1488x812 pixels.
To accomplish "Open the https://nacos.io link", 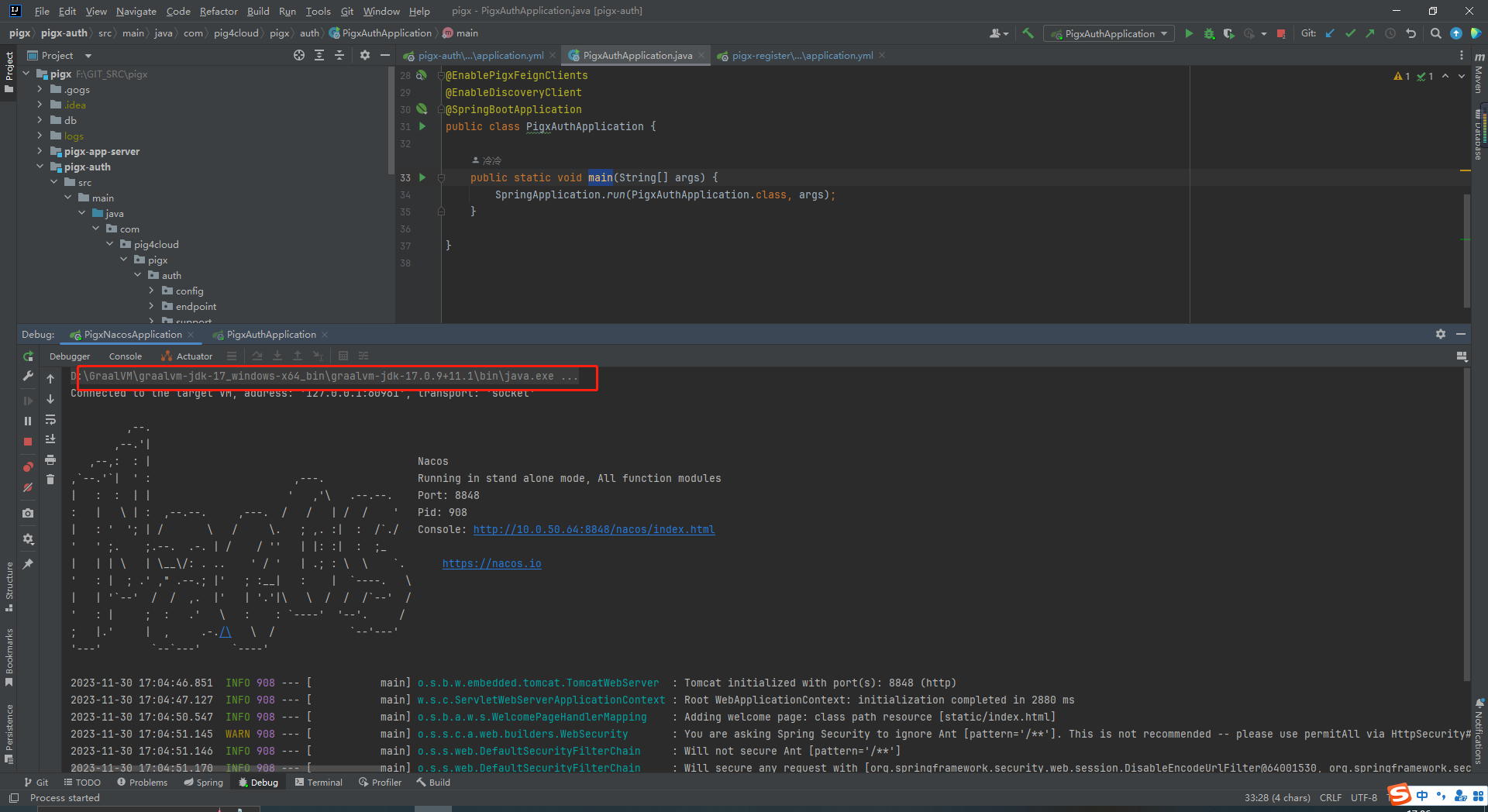I will click(491, 563).
